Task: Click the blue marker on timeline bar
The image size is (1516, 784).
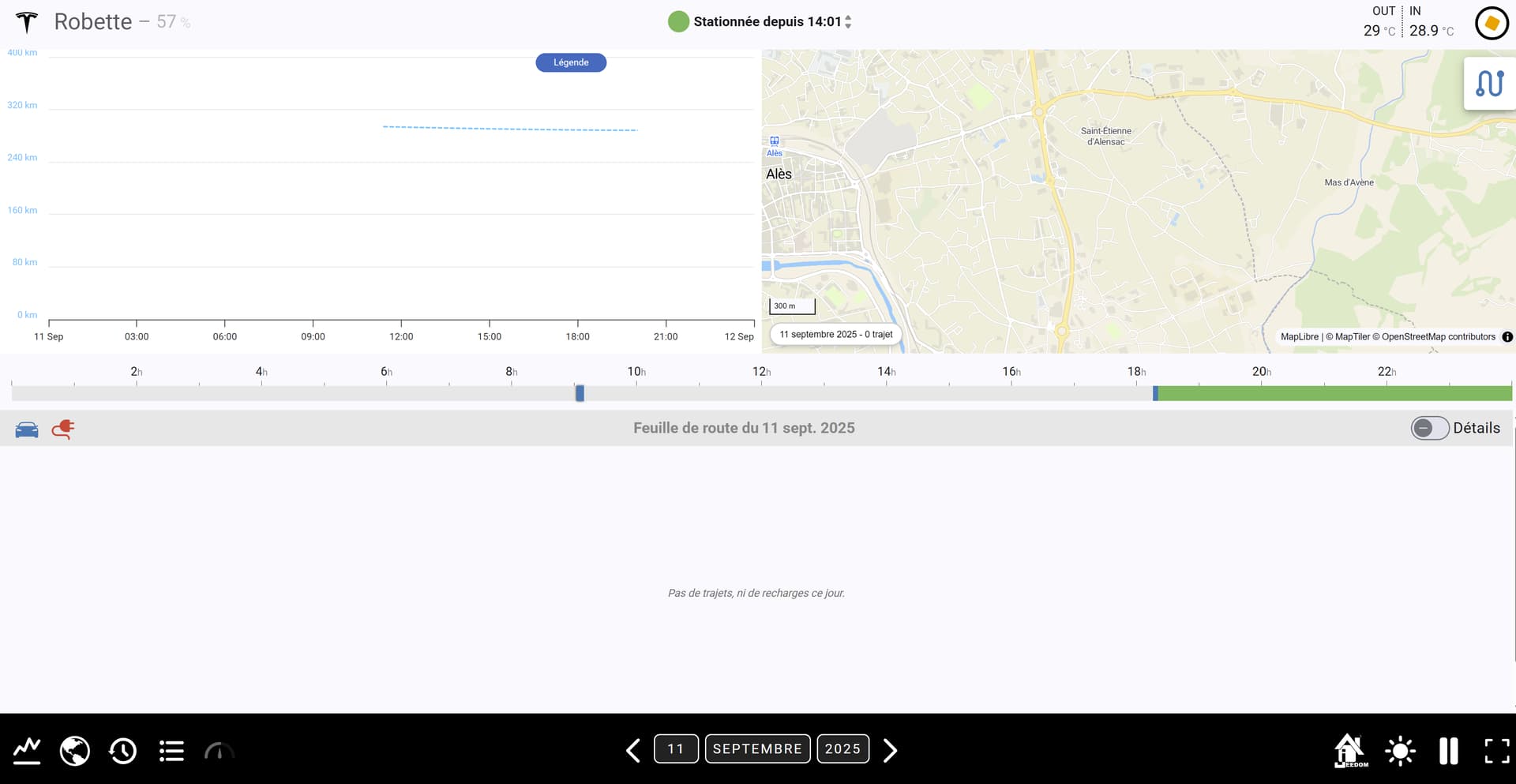Action: pos(580,393)
